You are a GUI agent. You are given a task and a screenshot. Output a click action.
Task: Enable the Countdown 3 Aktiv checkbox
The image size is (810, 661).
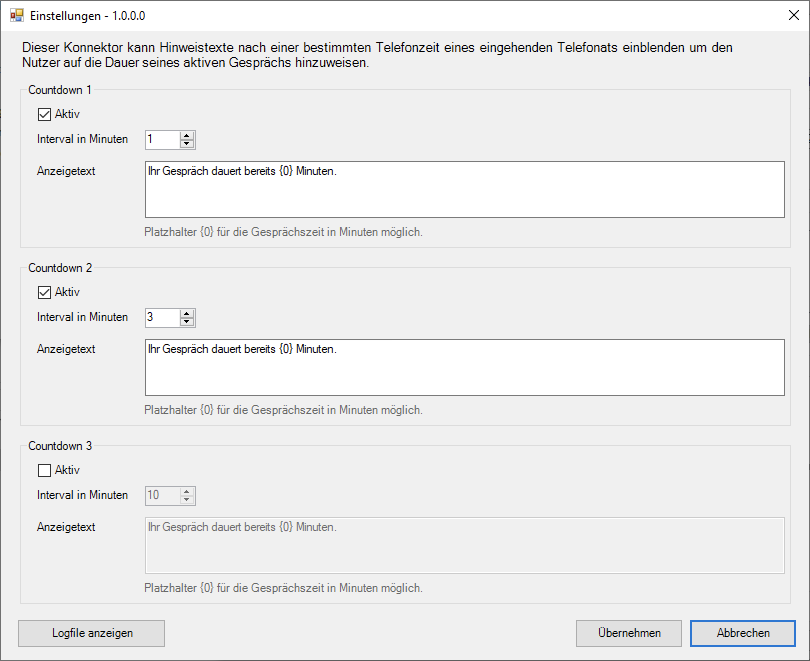tap(44, 470)
